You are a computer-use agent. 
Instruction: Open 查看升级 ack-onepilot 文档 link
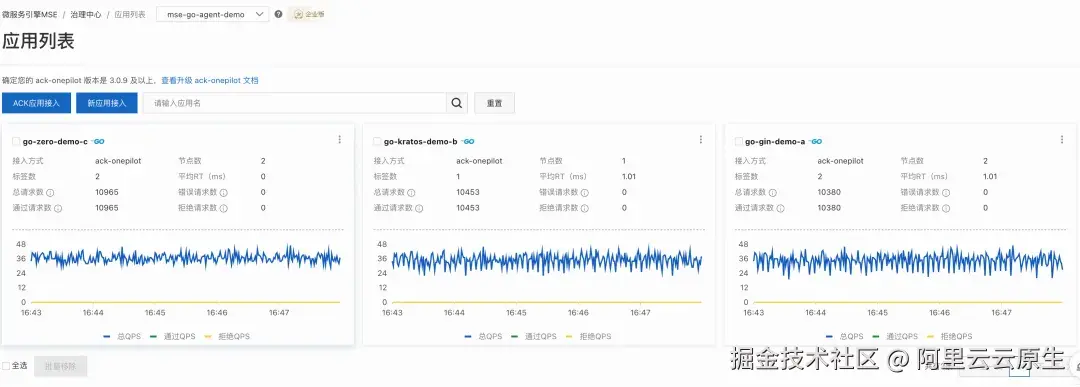210,81
